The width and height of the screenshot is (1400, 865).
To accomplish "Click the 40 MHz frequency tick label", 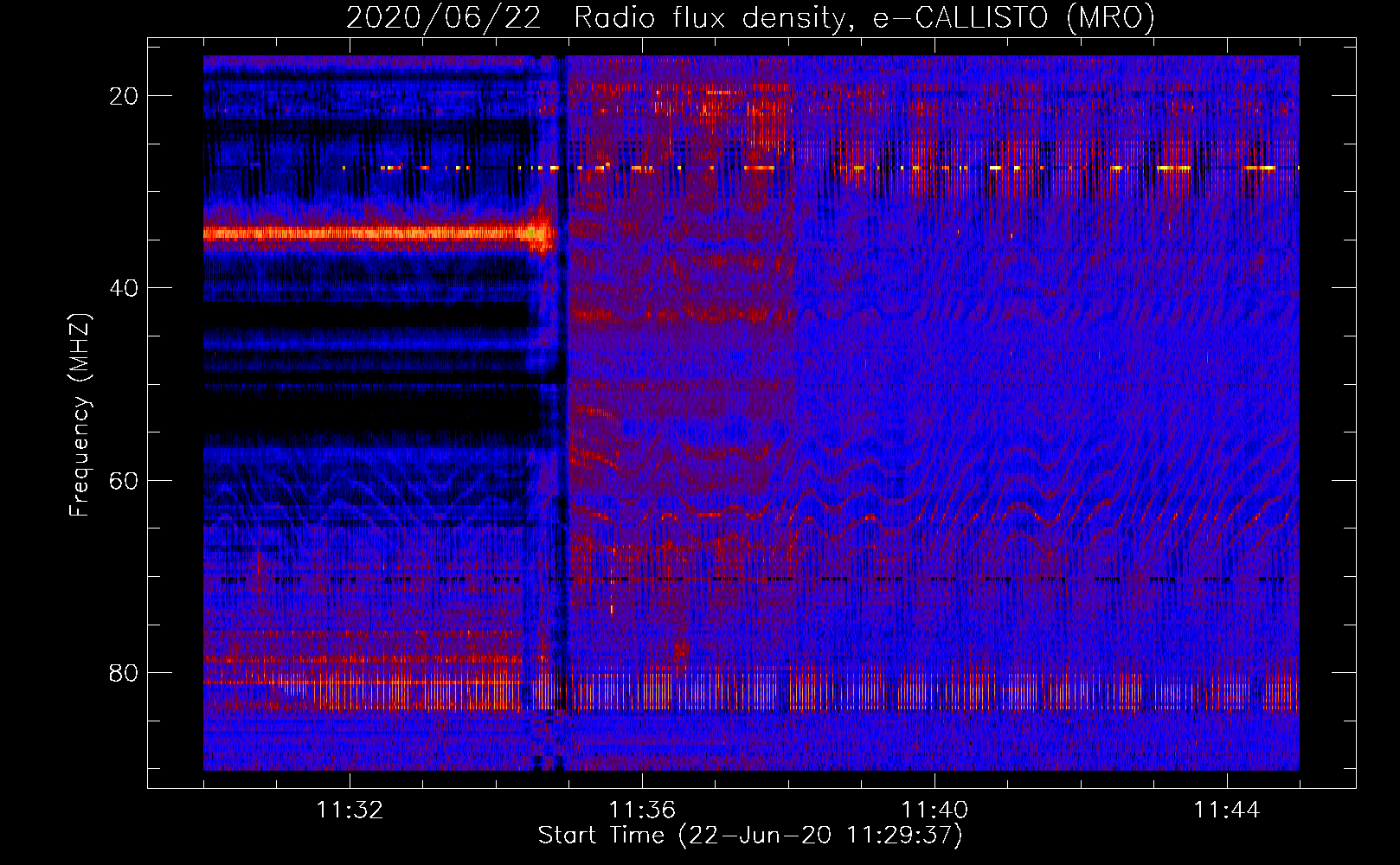I will pos(124,287).
